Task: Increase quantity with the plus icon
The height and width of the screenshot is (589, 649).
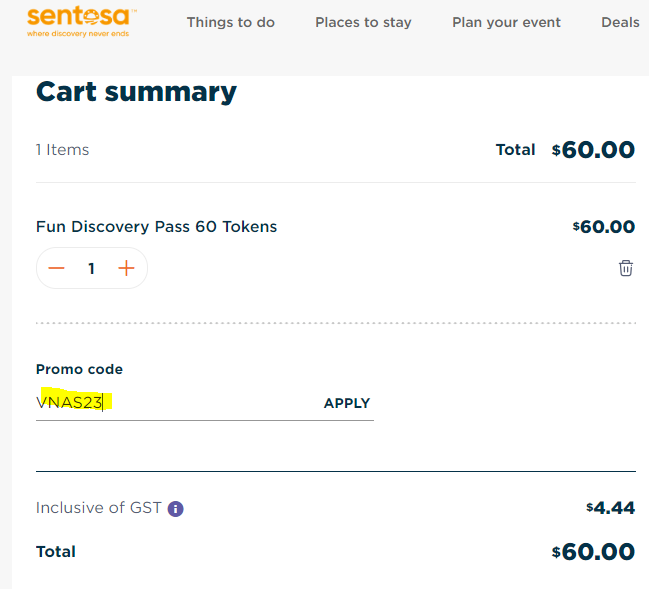Action: (x=126, y=268)
